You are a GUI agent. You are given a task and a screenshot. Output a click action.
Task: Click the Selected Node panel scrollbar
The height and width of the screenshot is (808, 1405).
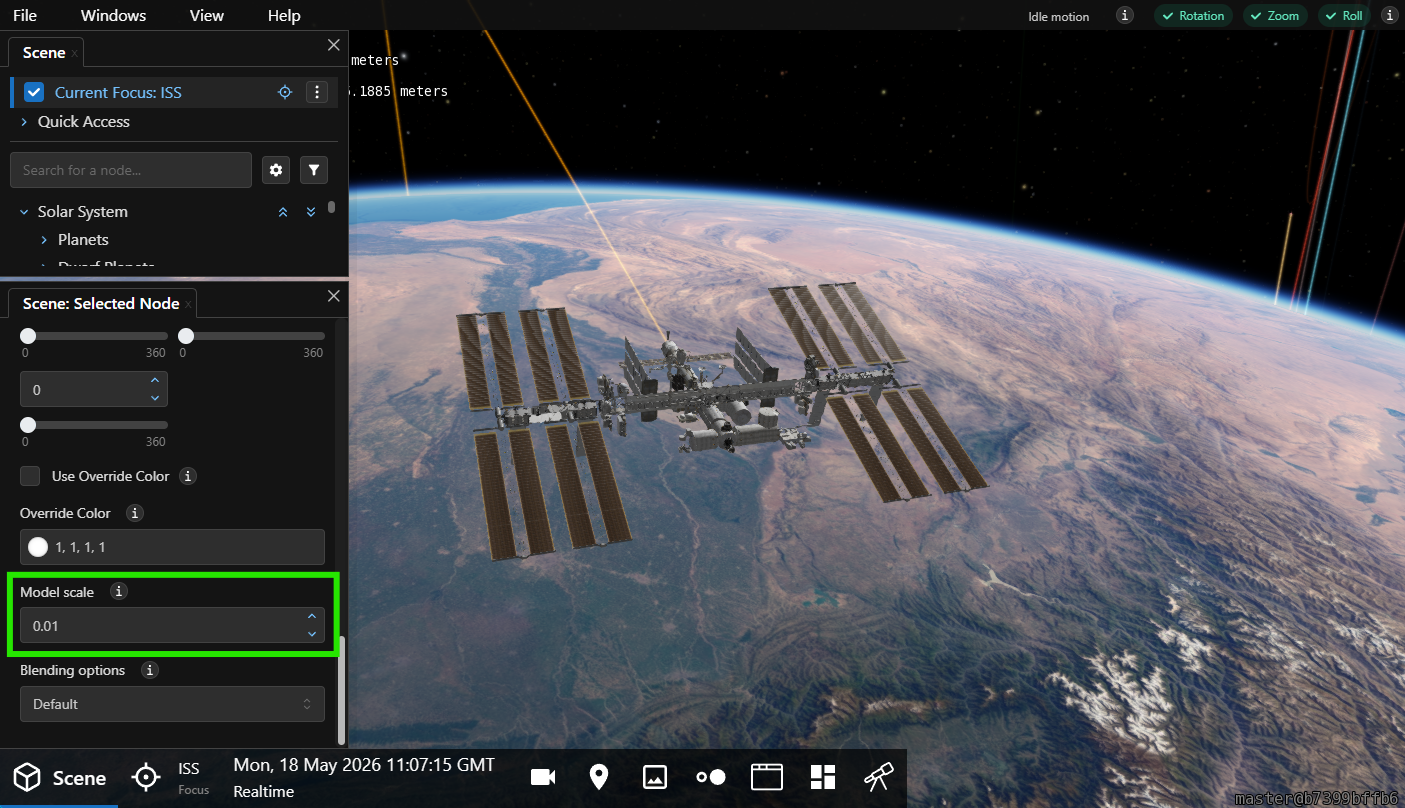[341, 690]
